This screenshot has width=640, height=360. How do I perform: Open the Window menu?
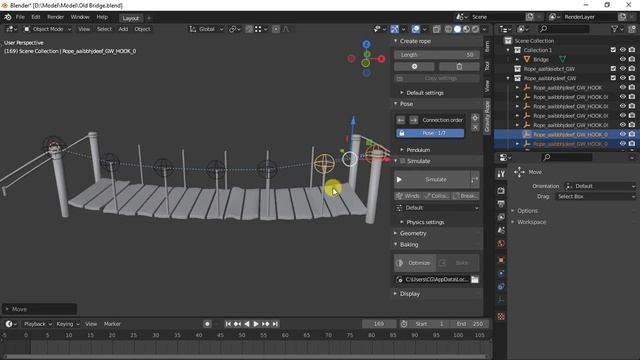pyautogui.click(x=80, y=17)
